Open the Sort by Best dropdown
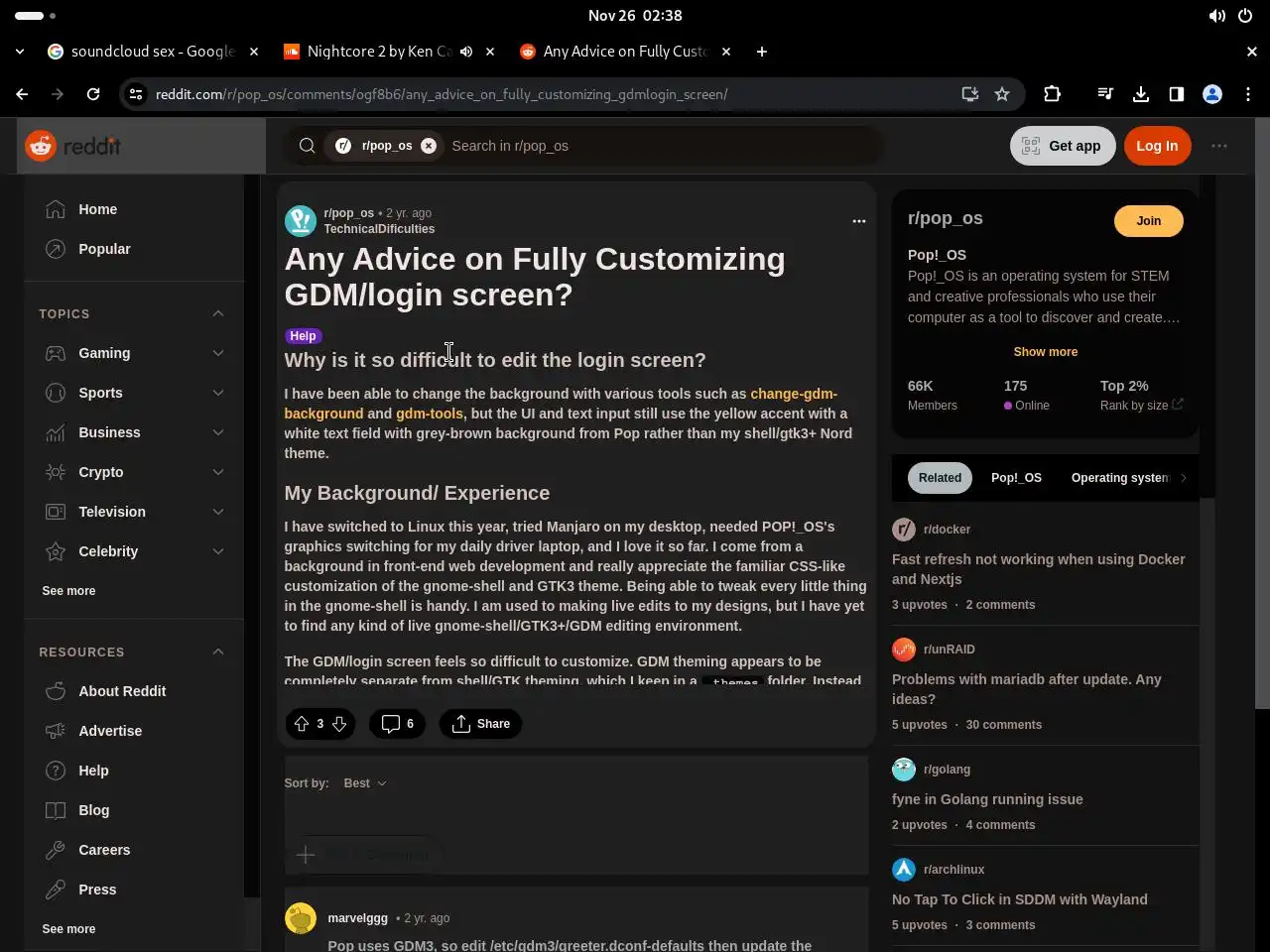 click(x=364, y=783)
